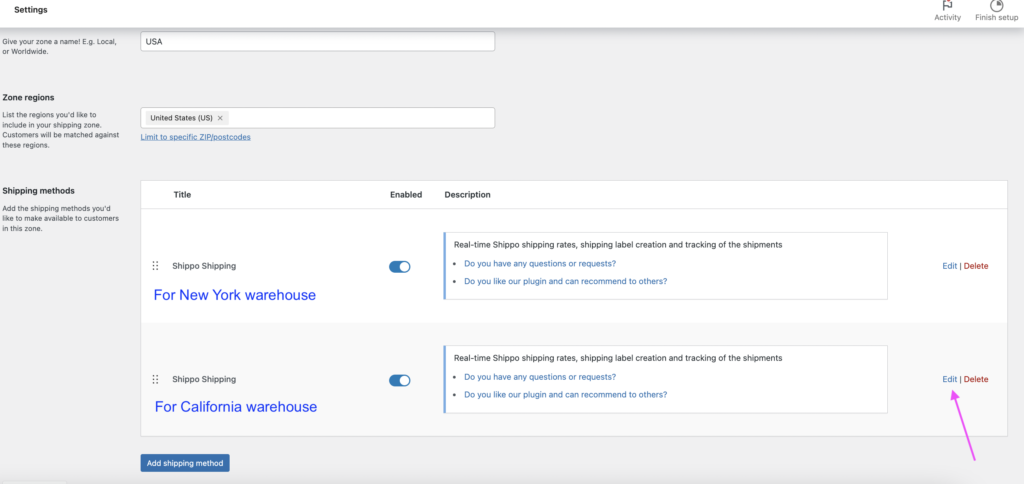
Task: Grab the drag handle for California warehouse method
Action: [155, 380]
